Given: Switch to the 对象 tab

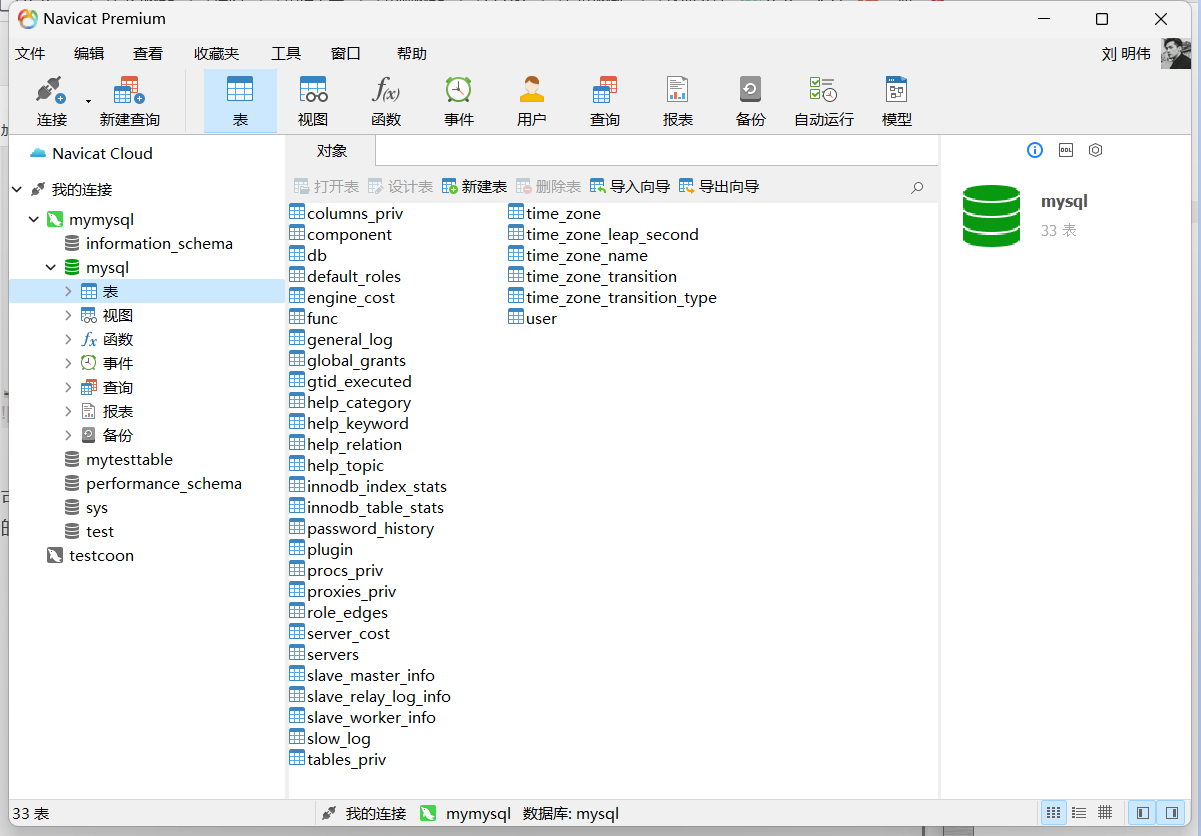Looking at the screenshot, I should (332, 151).
